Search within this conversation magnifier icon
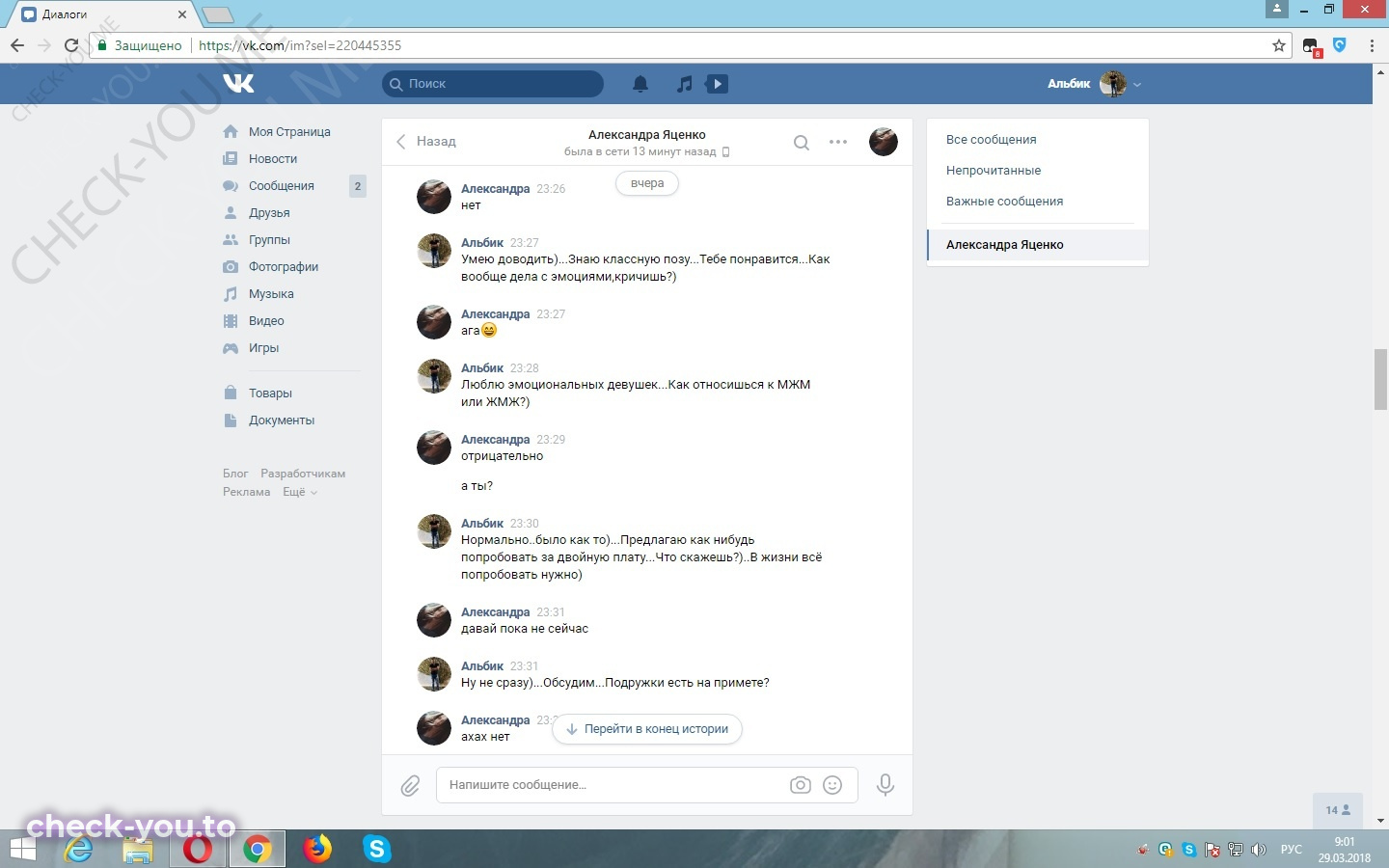Screen dimensions: 1389x868 click(801, 142)
